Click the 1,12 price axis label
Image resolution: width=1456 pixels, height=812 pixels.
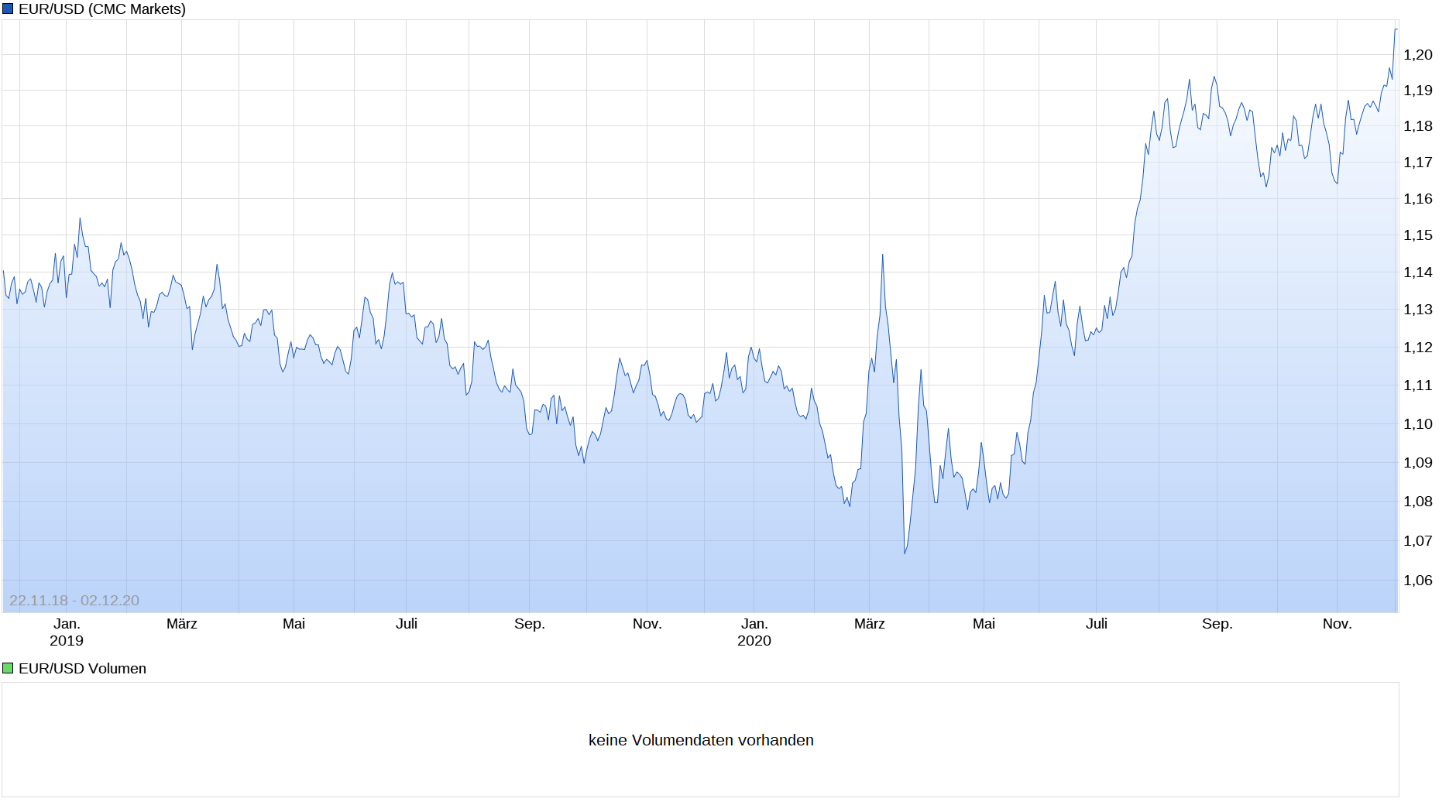[1418, 348]
